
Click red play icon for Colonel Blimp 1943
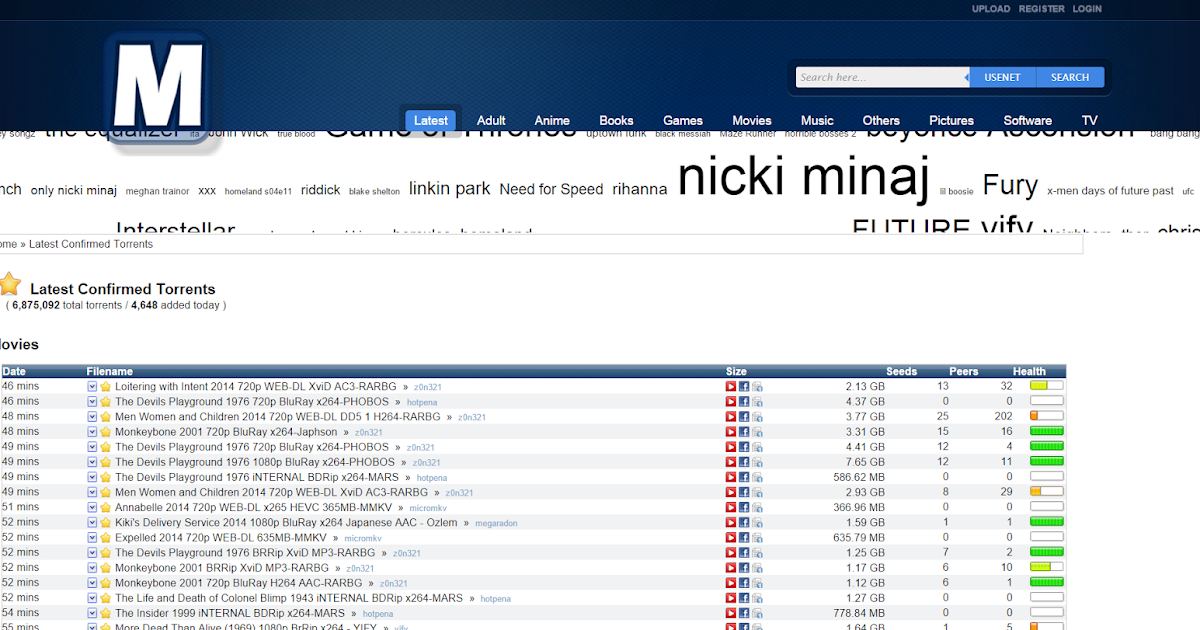point(731,598)
